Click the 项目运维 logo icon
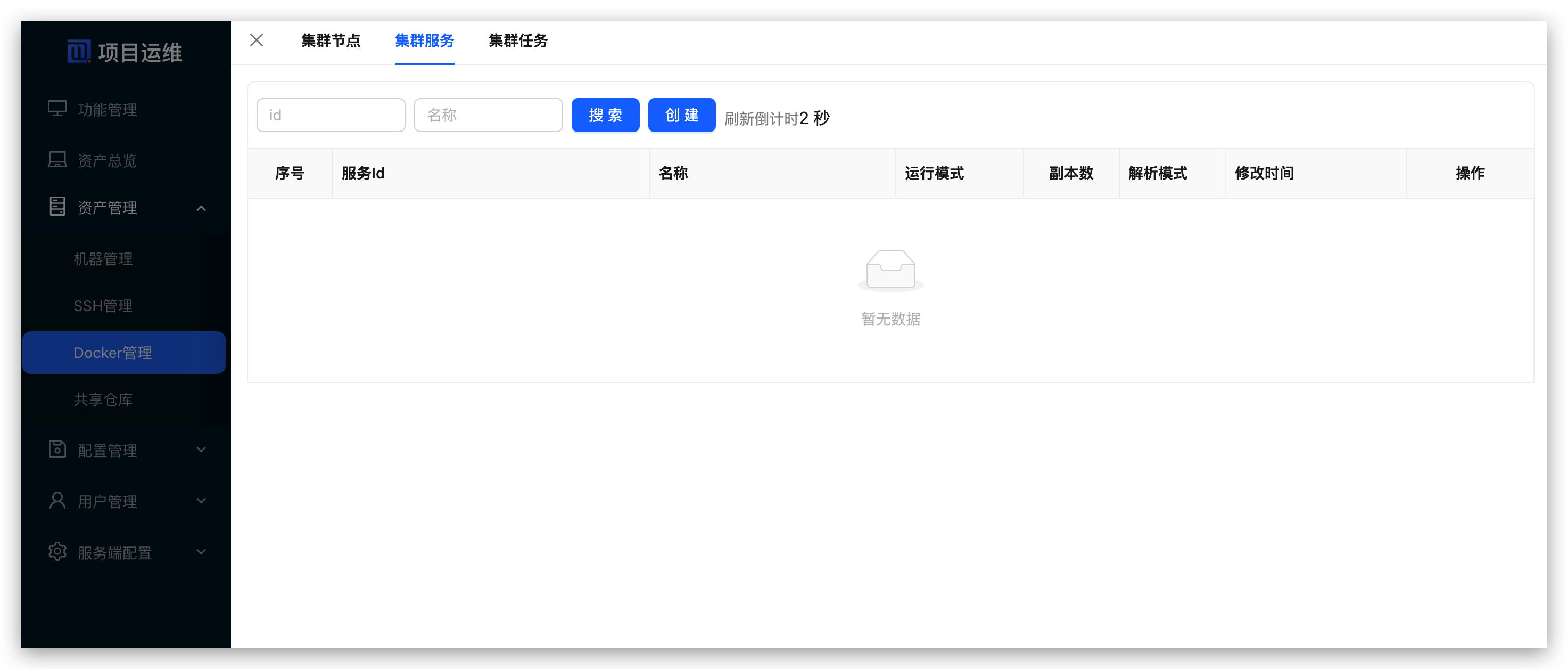The image size is (1568, 669). 80,51
